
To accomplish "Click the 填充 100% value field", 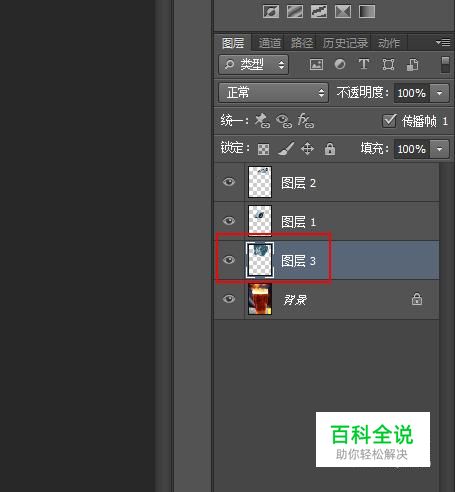I will coord(412,149).
